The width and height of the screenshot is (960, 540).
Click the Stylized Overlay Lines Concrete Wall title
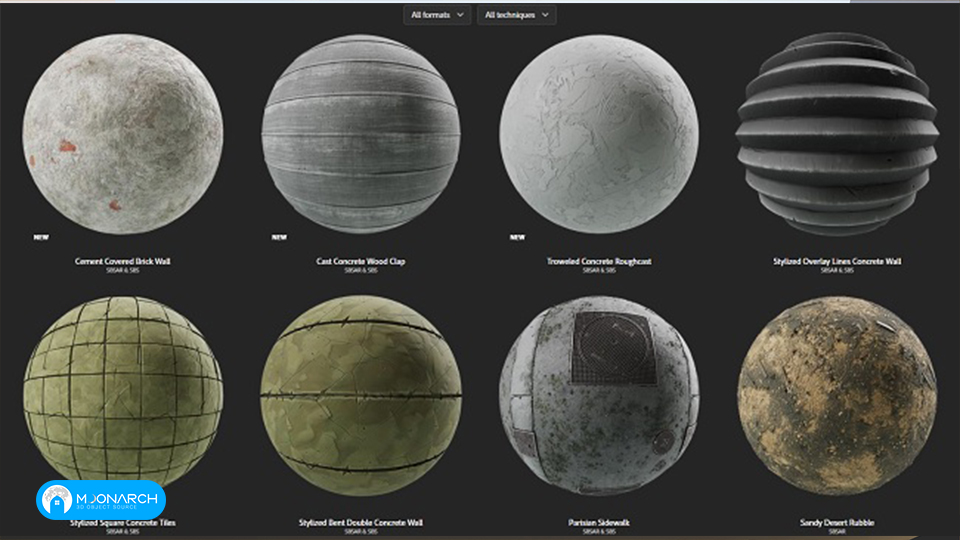tap(837, 261)
